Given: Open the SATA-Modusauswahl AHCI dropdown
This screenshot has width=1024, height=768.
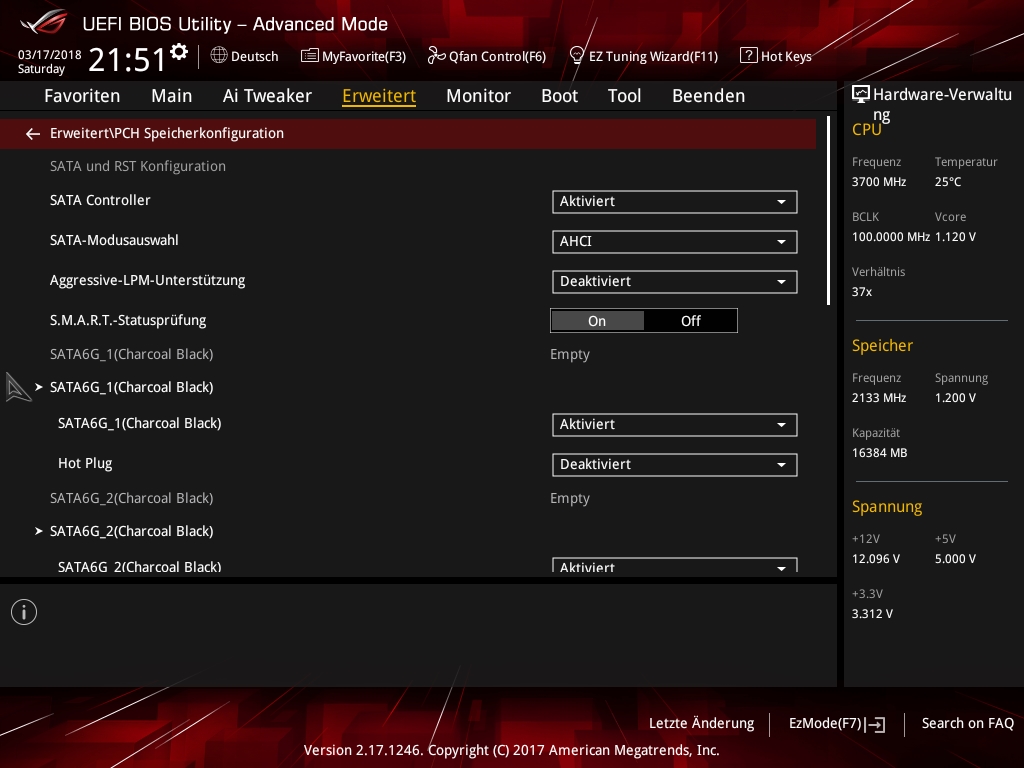Looking at the screenshot, I should pyautogui.click(x=675, y=242).
